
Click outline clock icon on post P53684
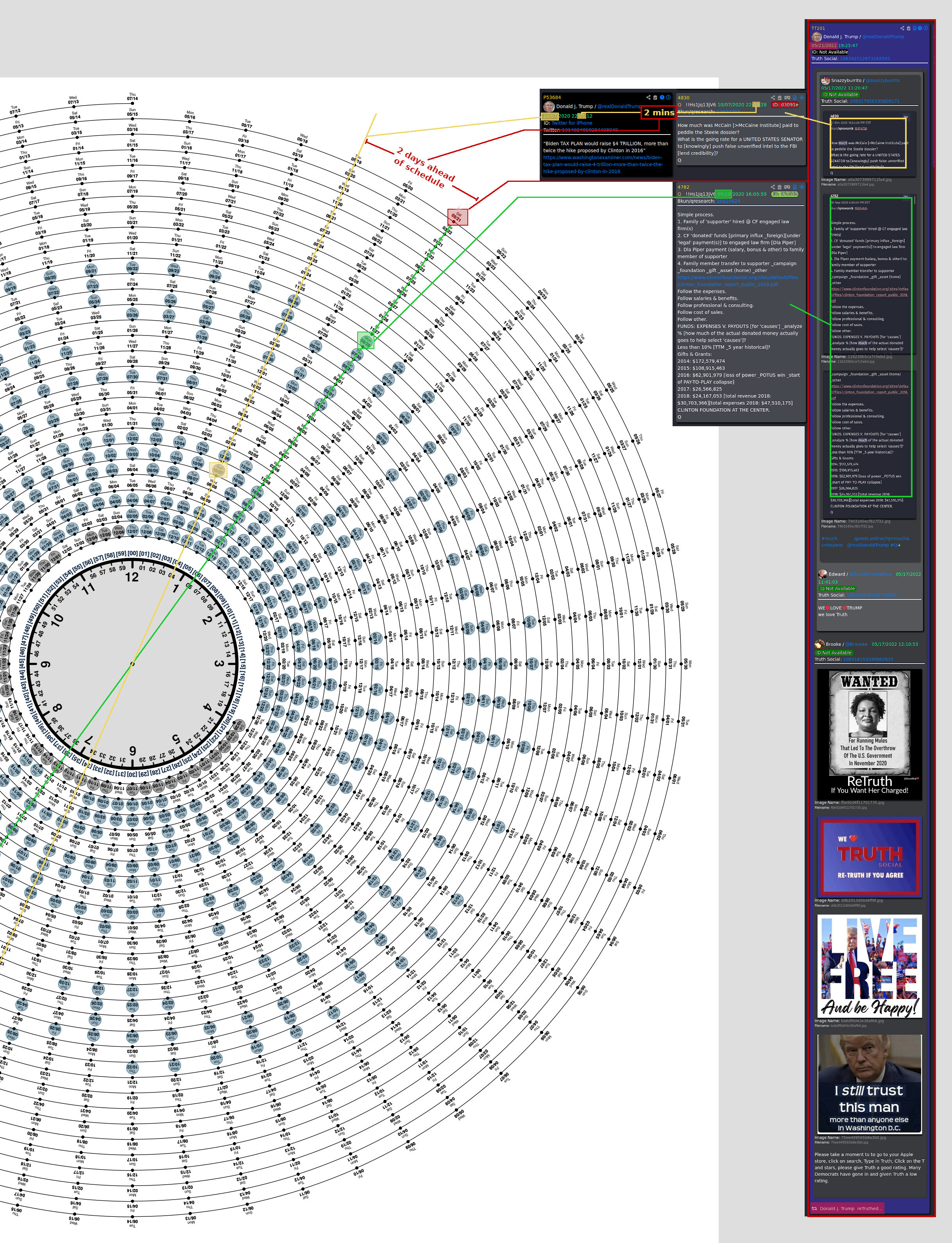coord(669,97)
